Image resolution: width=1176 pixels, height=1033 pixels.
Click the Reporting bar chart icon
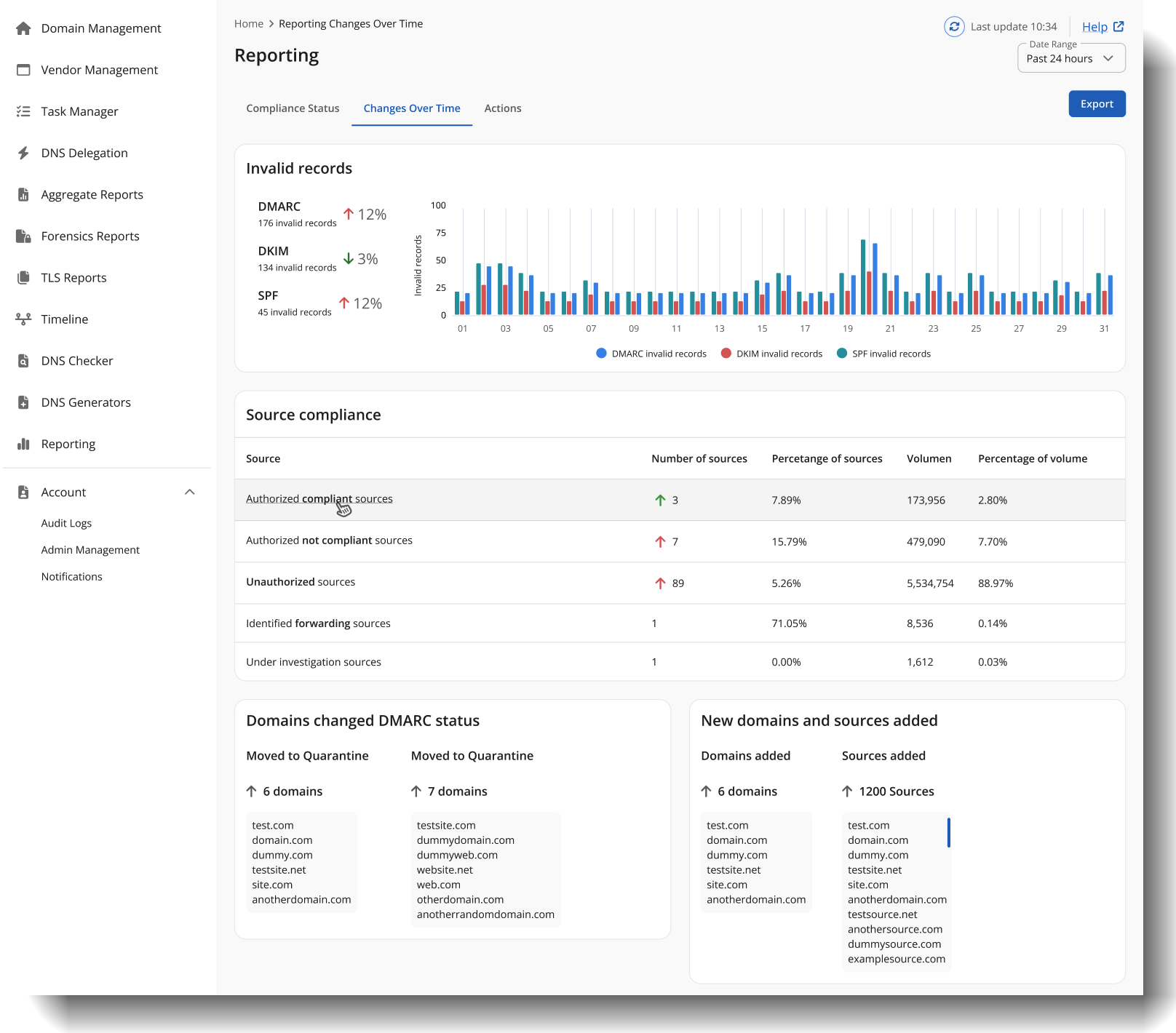23,444
